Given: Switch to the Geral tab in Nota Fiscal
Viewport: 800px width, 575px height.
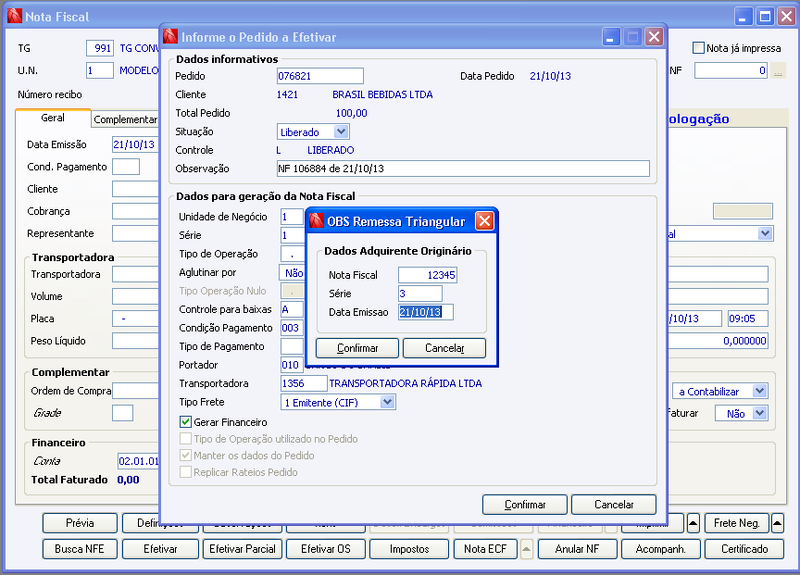Looking at the screenshot, I should (53, 118).
